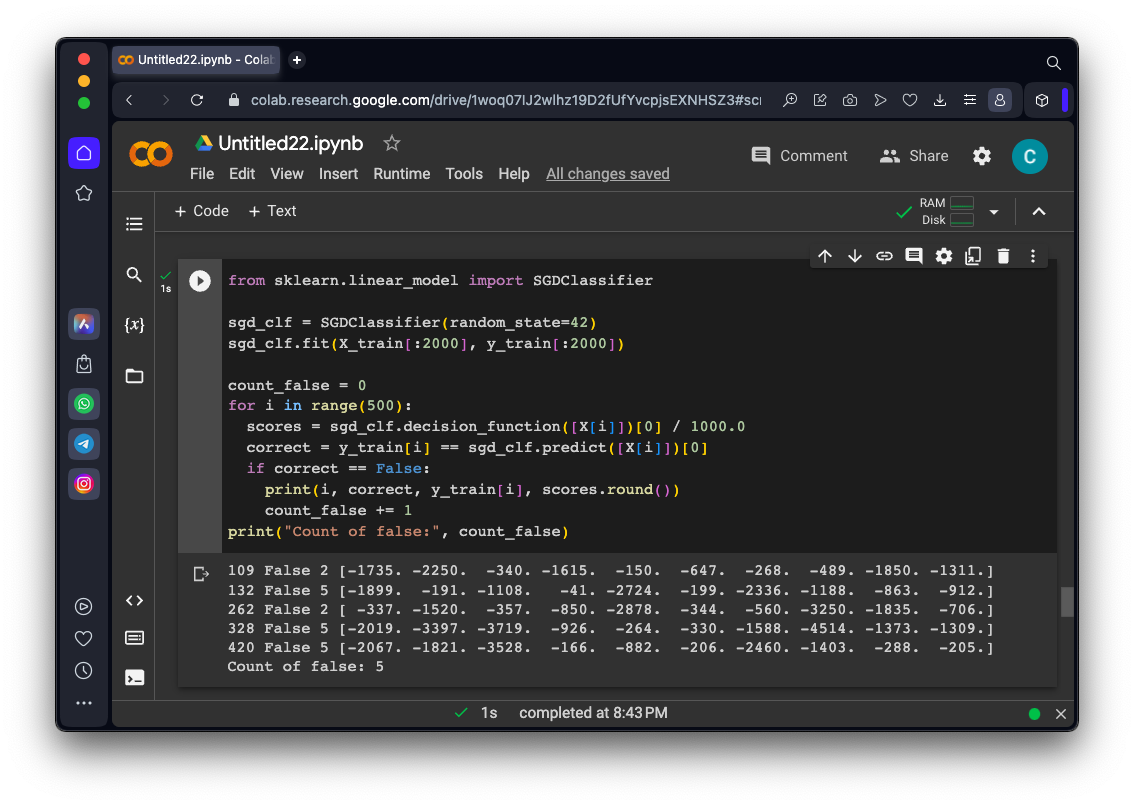The image size is (1134, 805).
Task: Click the Share button
Action: pyautogui.click(x=913, y=156)
